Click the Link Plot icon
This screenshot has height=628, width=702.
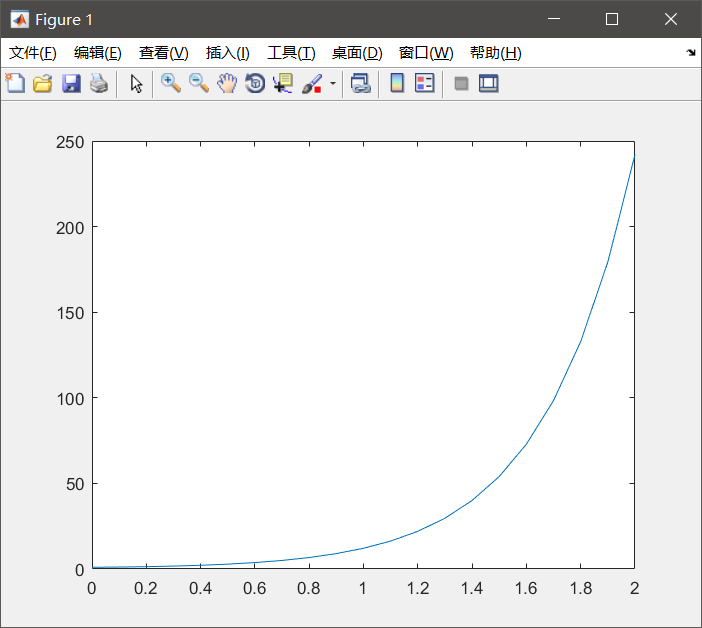pyautogui.click(x=361, y=83)
